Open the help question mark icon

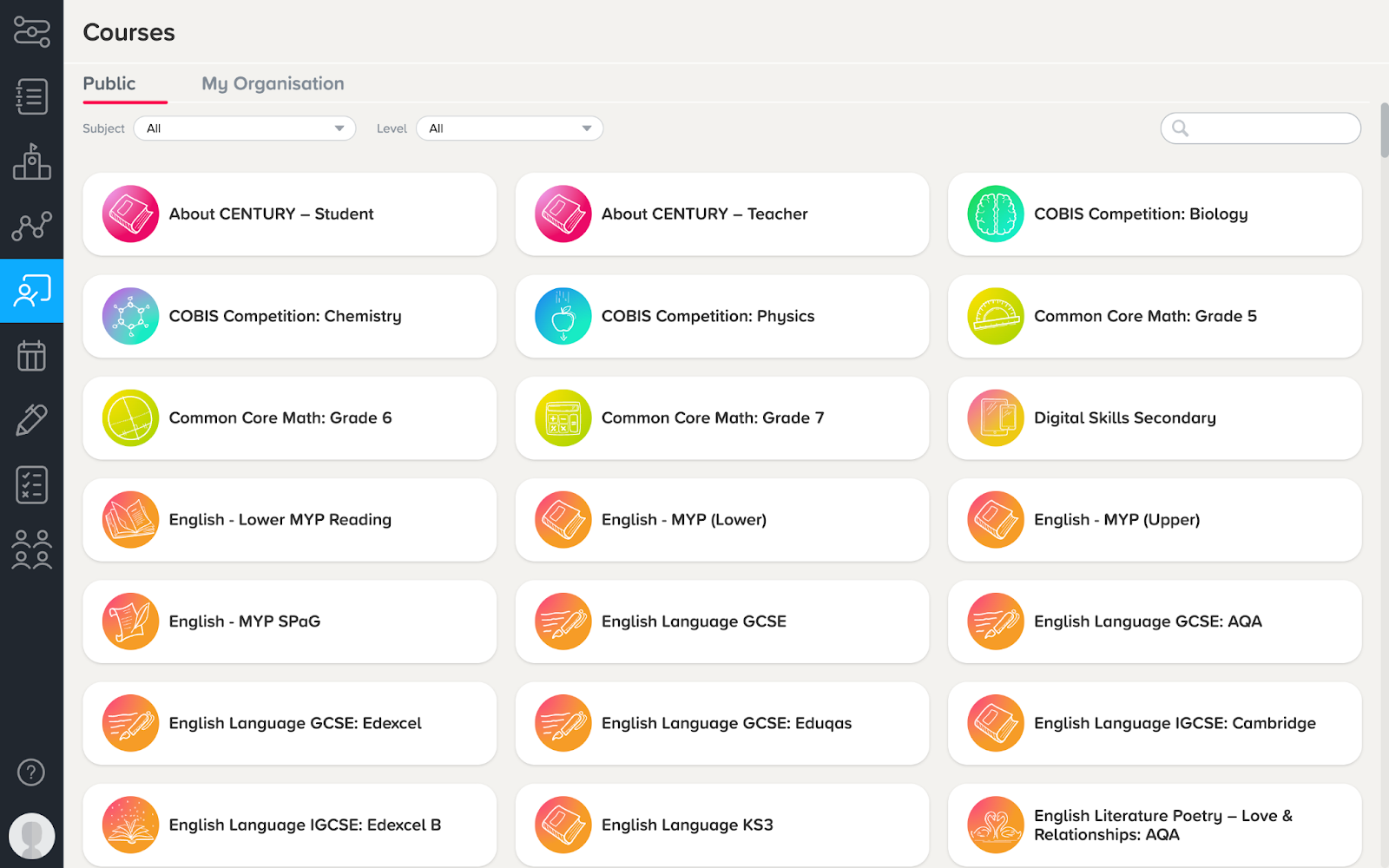31,772
